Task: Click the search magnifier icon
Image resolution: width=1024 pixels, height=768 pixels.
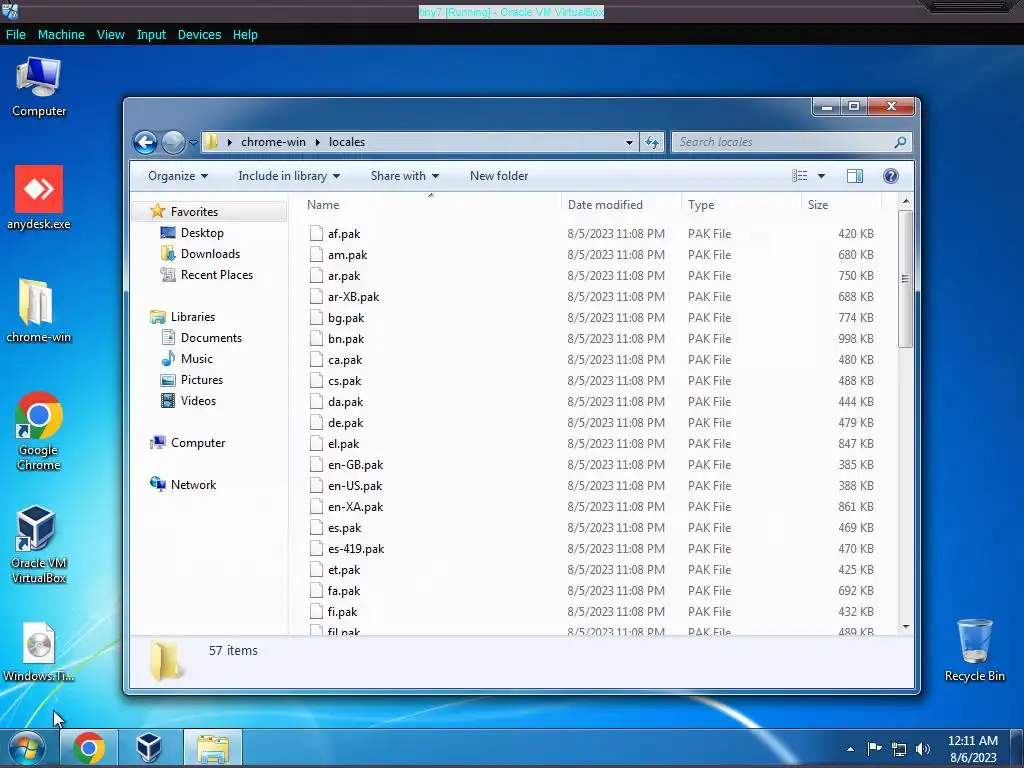Action: pyautogui.click(x=900, y=142)
